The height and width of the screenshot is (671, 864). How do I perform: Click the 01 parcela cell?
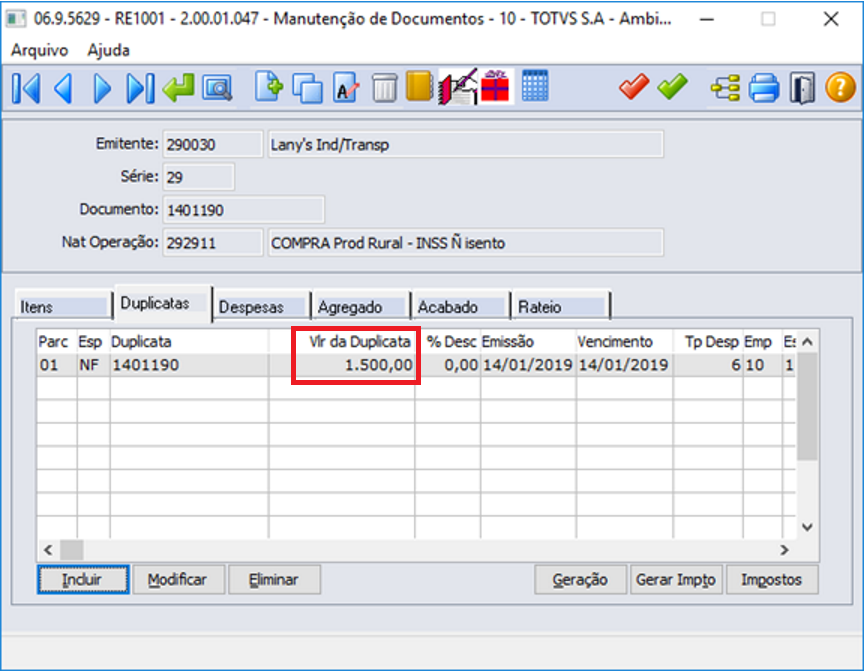(57, 365)
